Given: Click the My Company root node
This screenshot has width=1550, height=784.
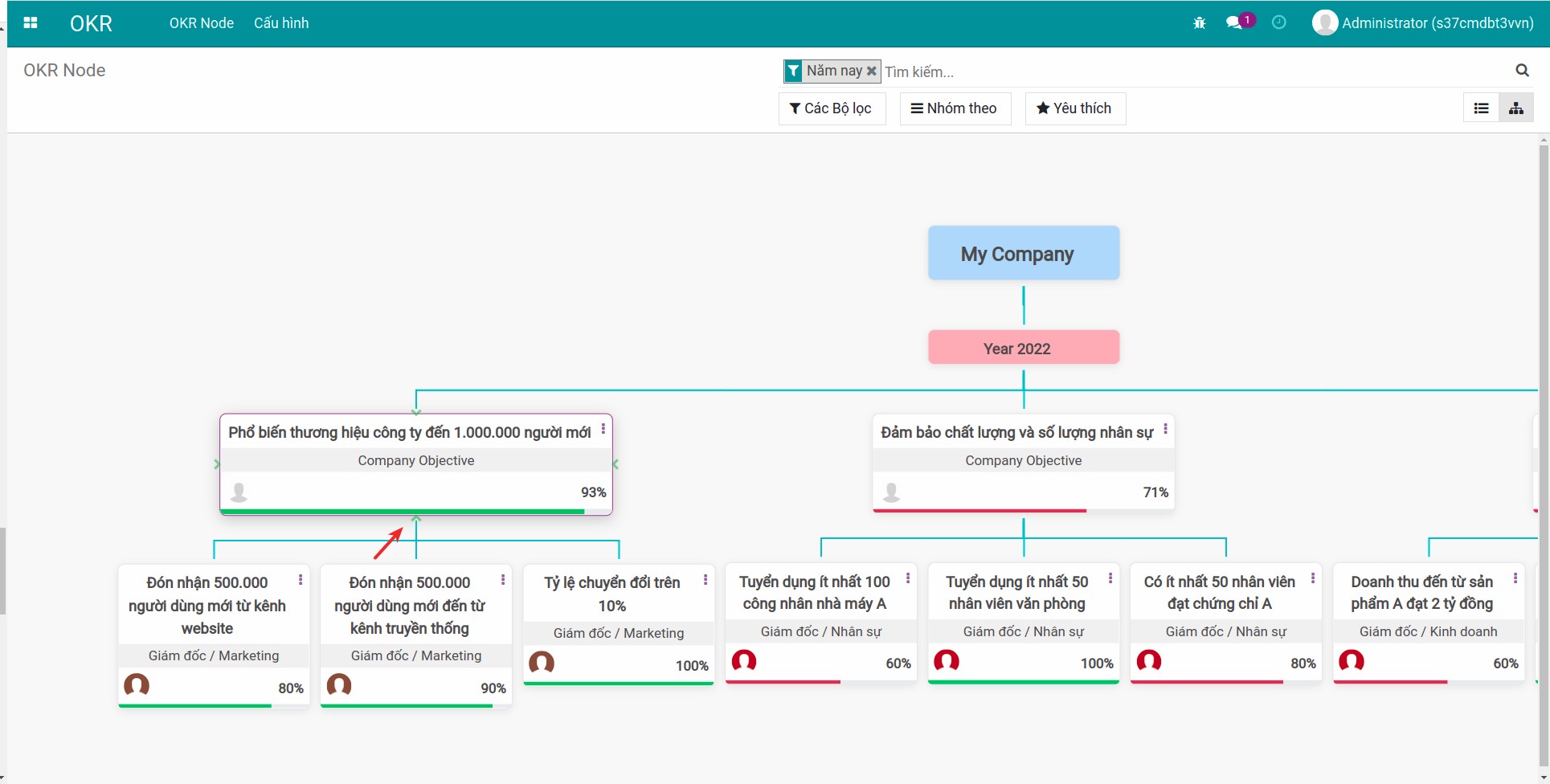Looking at the screenshot, I should [x=1023, y=254].
